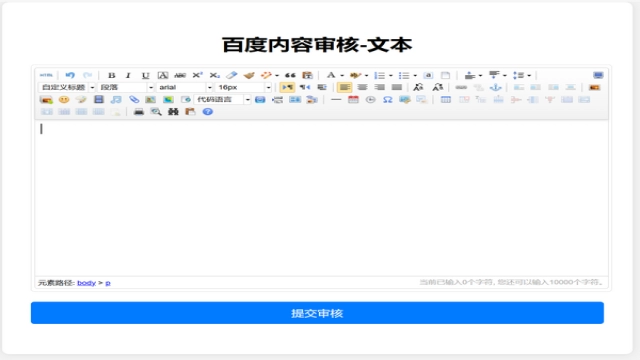Open the 自定义标题 dropdown
This screenshot has width=640, height=360.
[67, 87]
